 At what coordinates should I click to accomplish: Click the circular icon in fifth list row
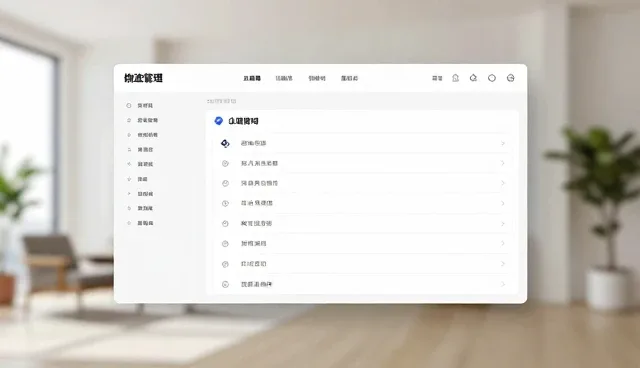pyautogui.click(x=225, y=224)
